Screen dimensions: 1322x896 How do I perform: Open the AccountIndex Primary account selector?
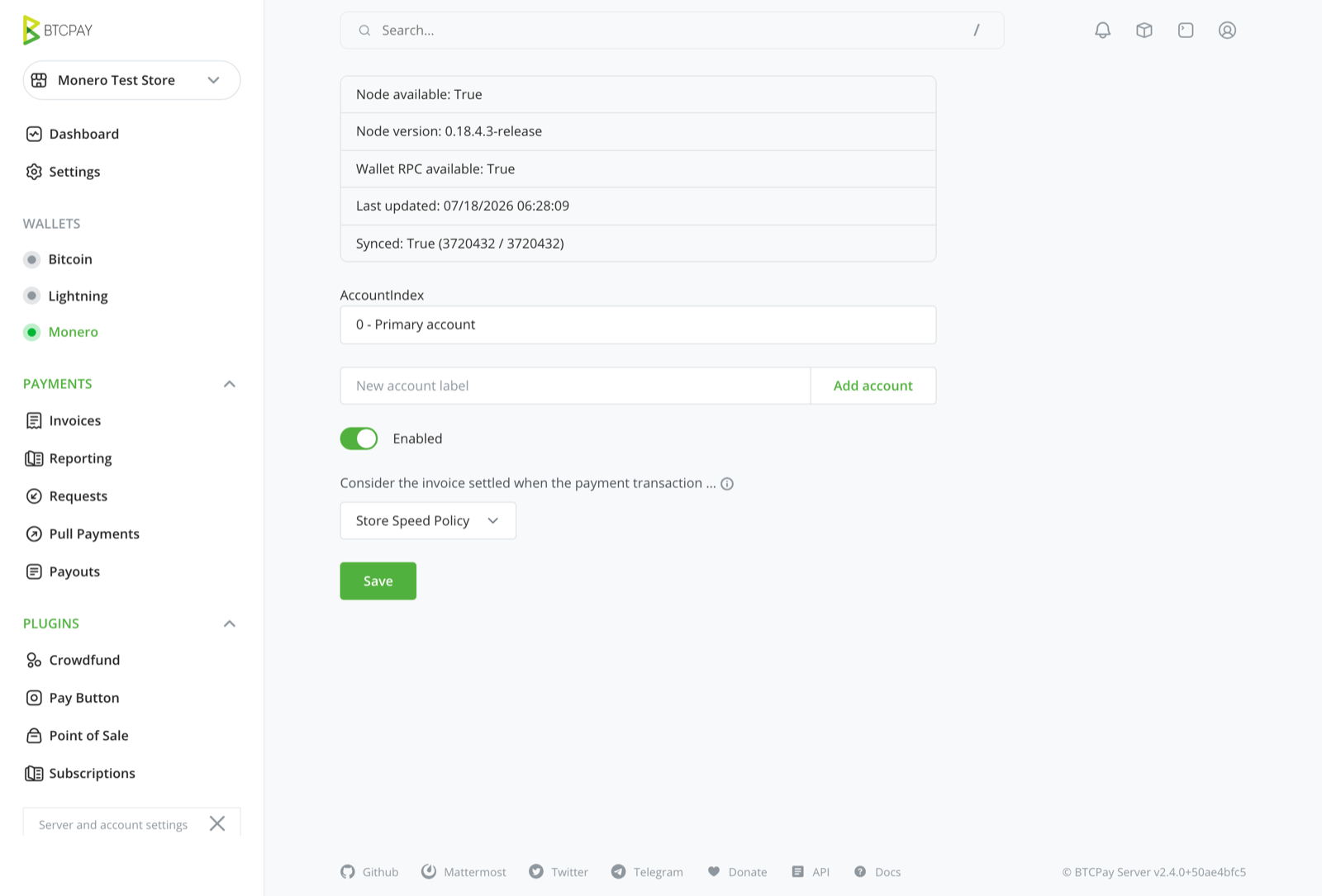[638, 325]
